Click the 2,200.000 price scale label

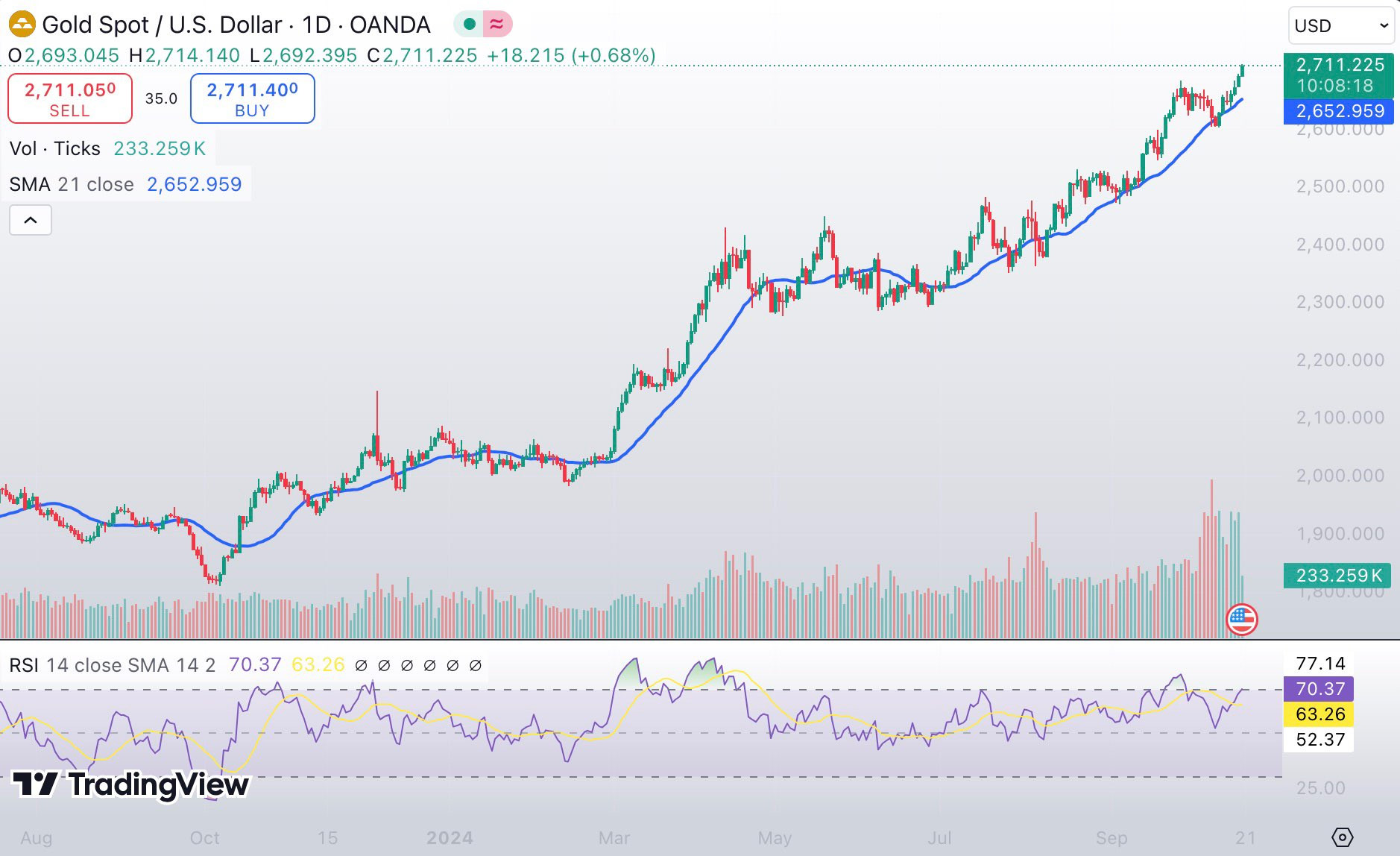point(1340,359)
